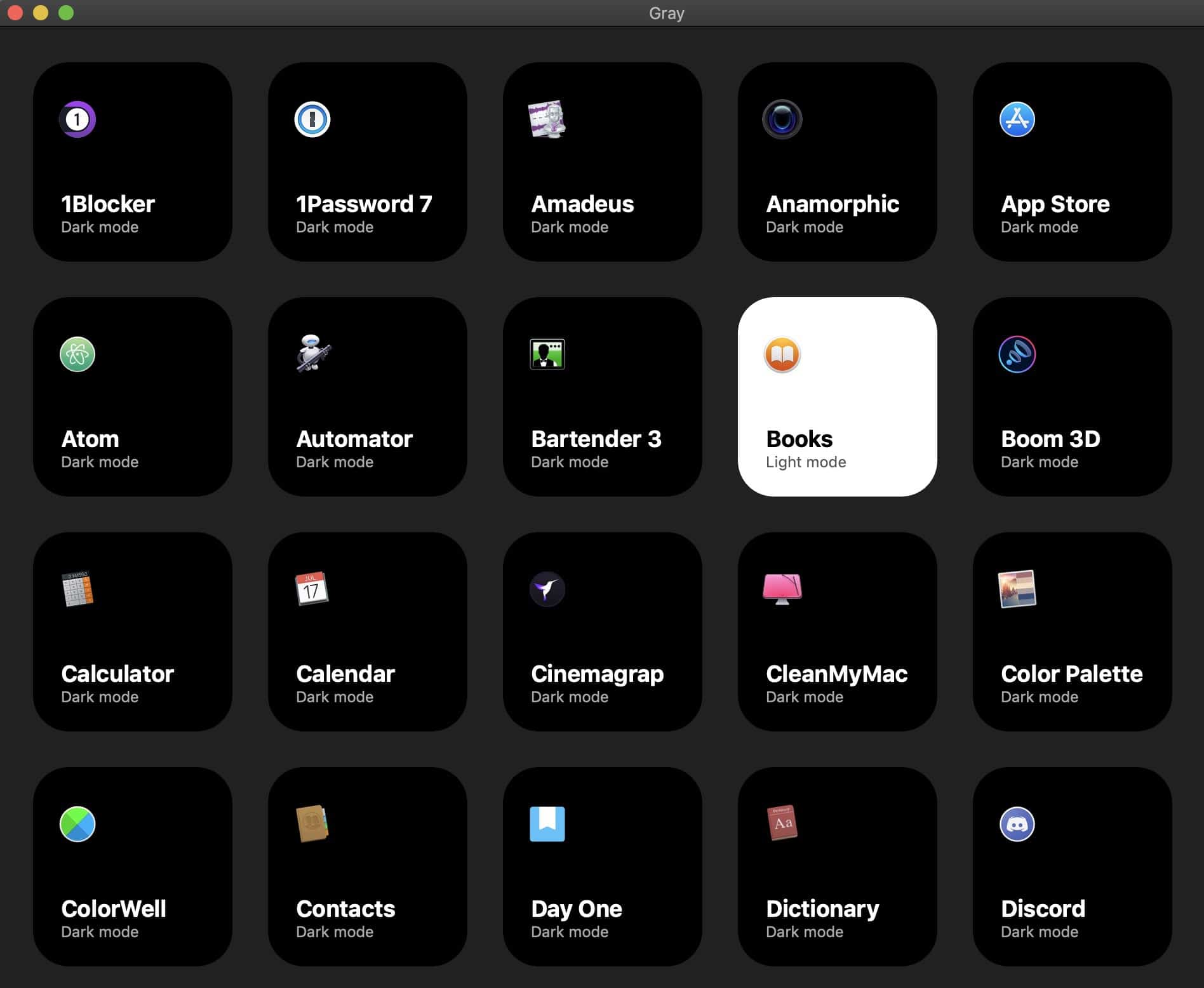Viewport: 1204px width, 988px height.
Task: Click the orange Books icon
Action: pyautogui.click(x=782, y=354)
